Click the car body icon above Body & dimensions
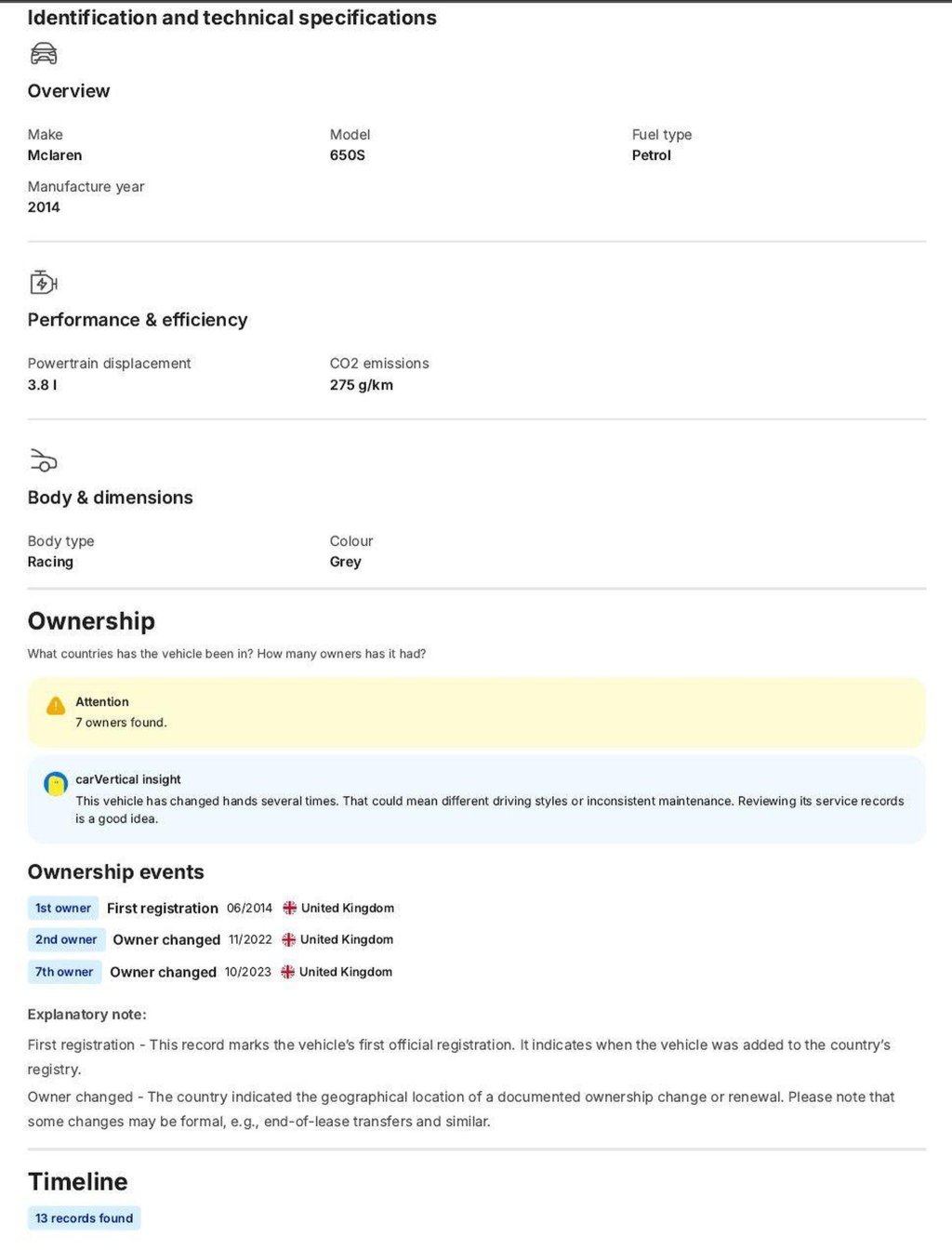Image resolution: width=952 pixels, height=1250 pixels. point(44,460)
